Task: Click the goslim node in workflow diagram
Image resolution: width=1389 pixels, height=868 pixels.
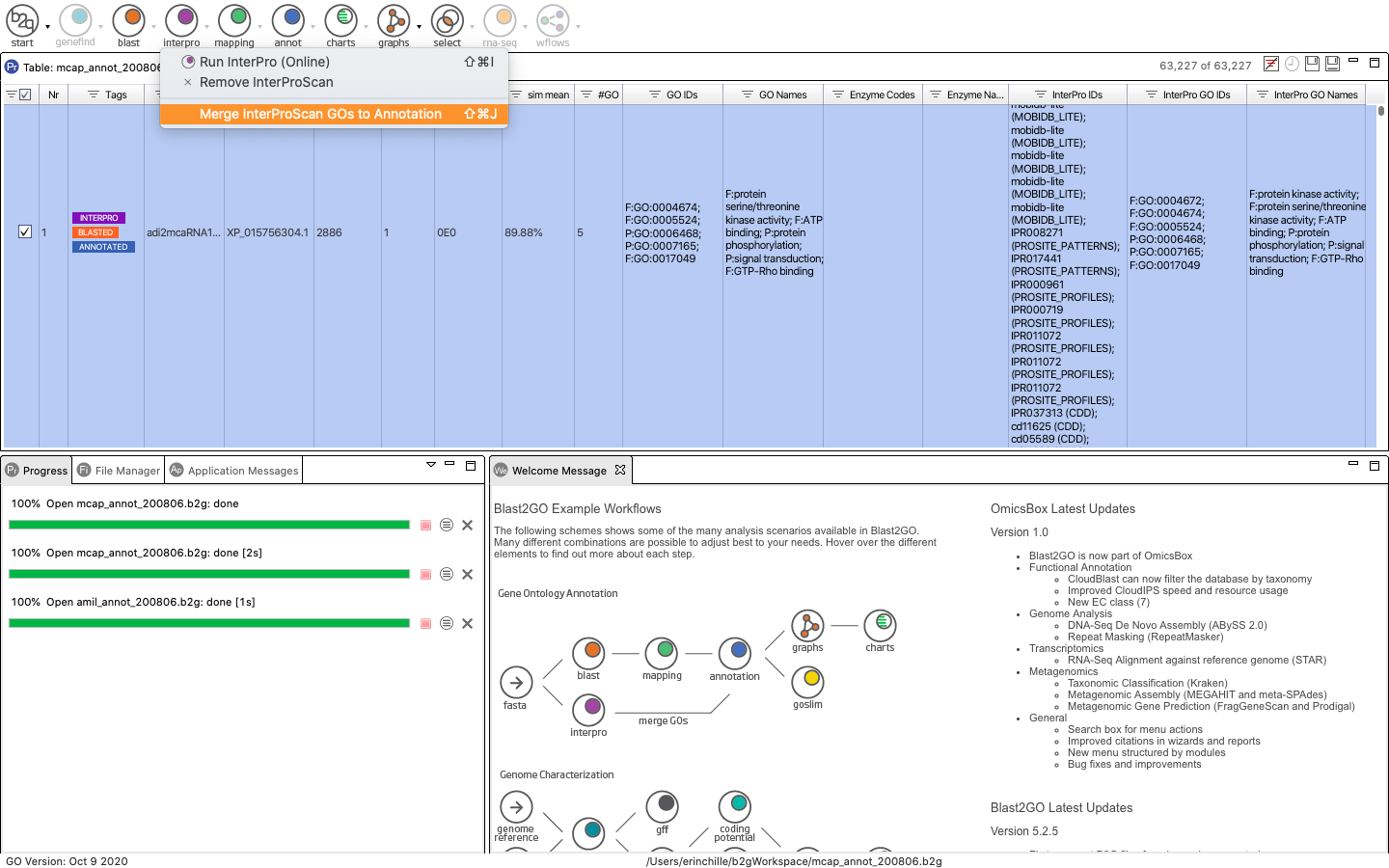Action: tap(807, 682)
